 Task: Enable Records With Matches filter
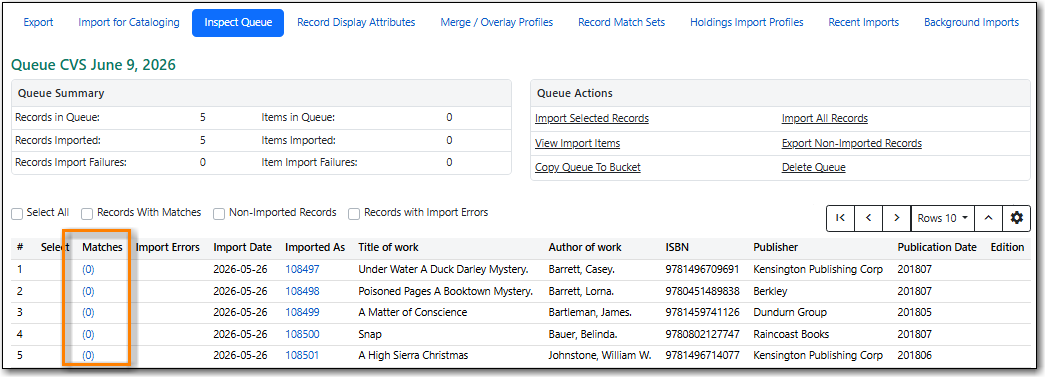point(87,213)
